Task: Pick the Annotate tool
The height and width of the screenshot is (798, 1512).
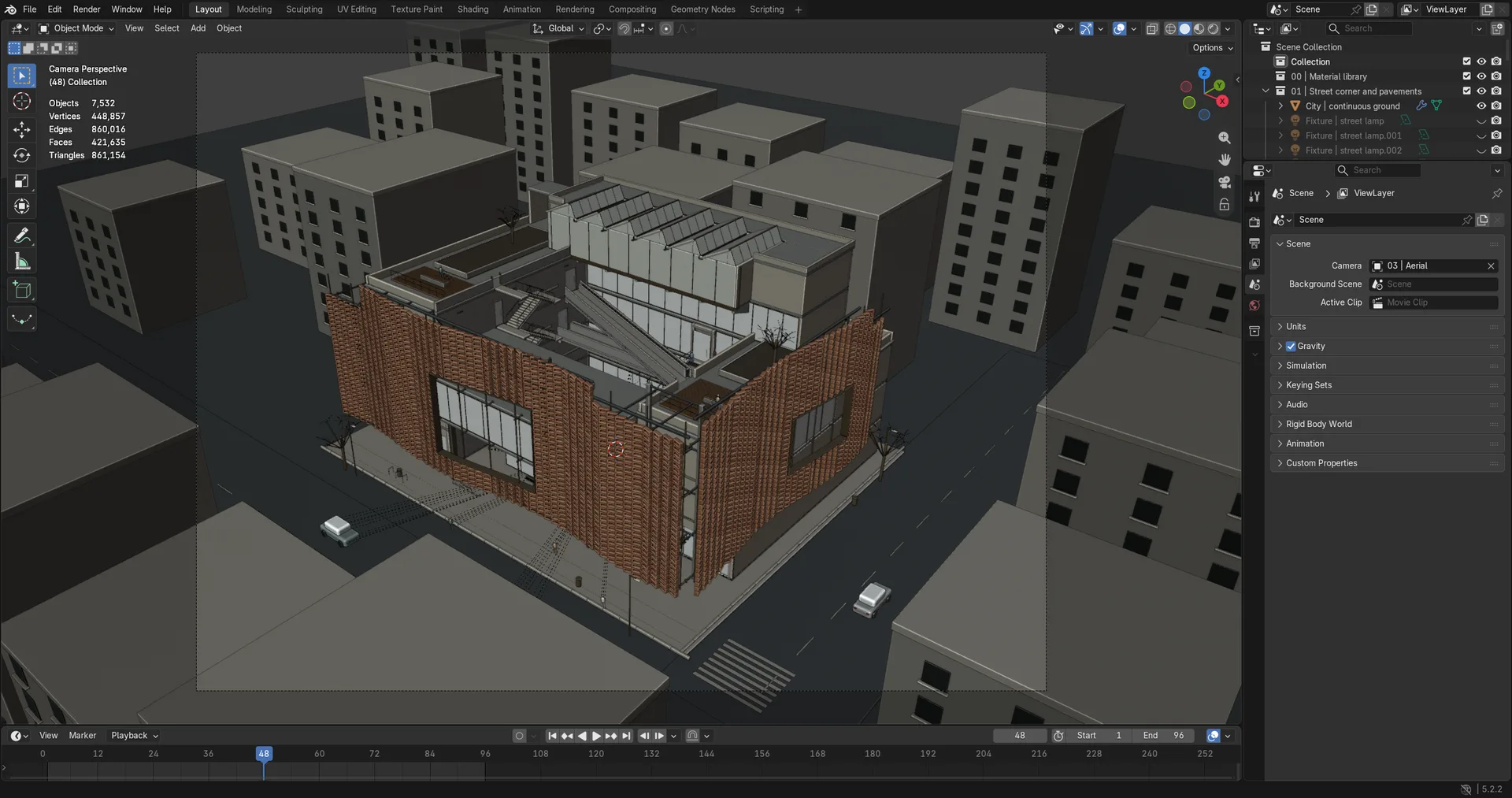Action: [22, 236]
